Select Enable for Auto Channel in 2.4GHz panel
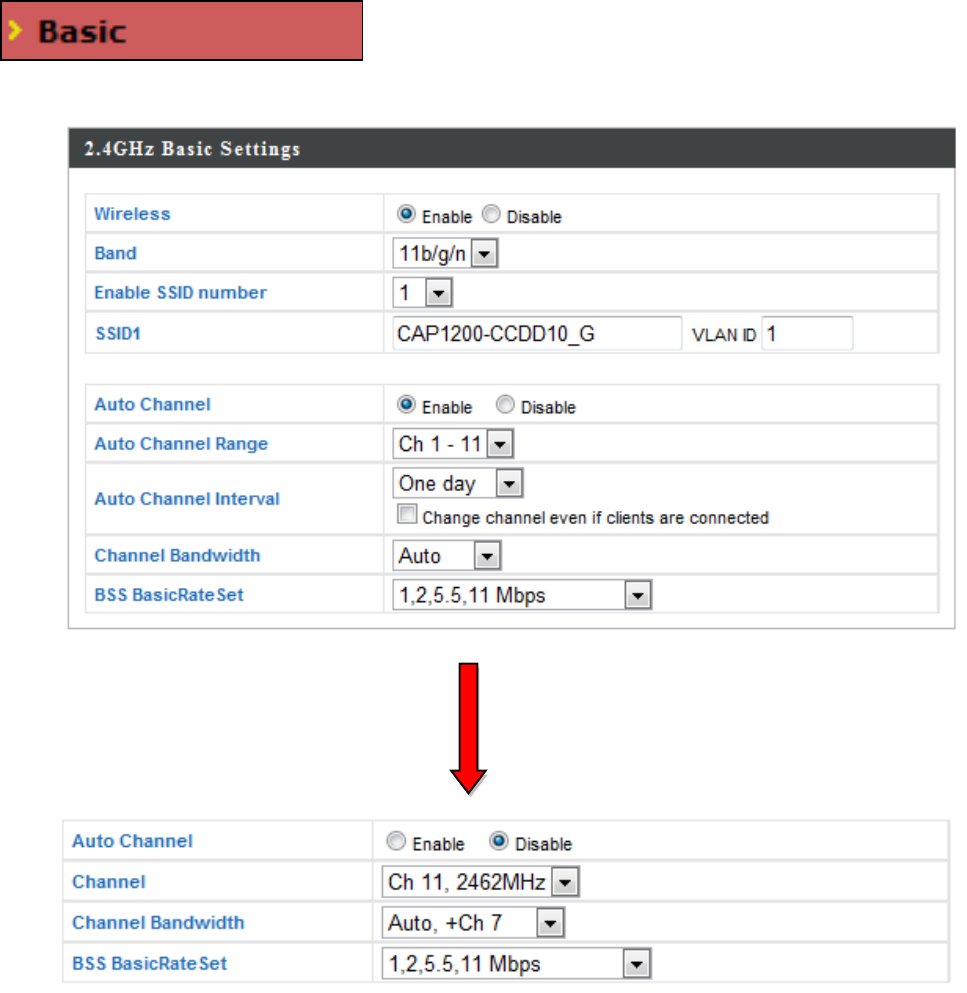 pyautogui.click(x=406, y=404)
